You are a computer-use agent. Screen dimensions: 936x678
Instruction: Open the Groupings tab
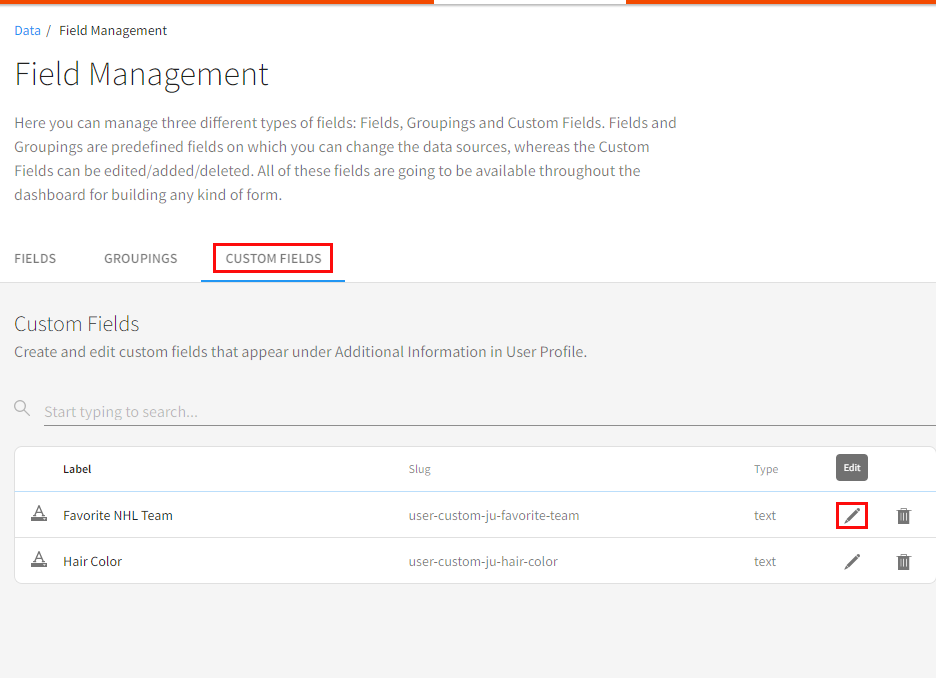coord(141,259)
